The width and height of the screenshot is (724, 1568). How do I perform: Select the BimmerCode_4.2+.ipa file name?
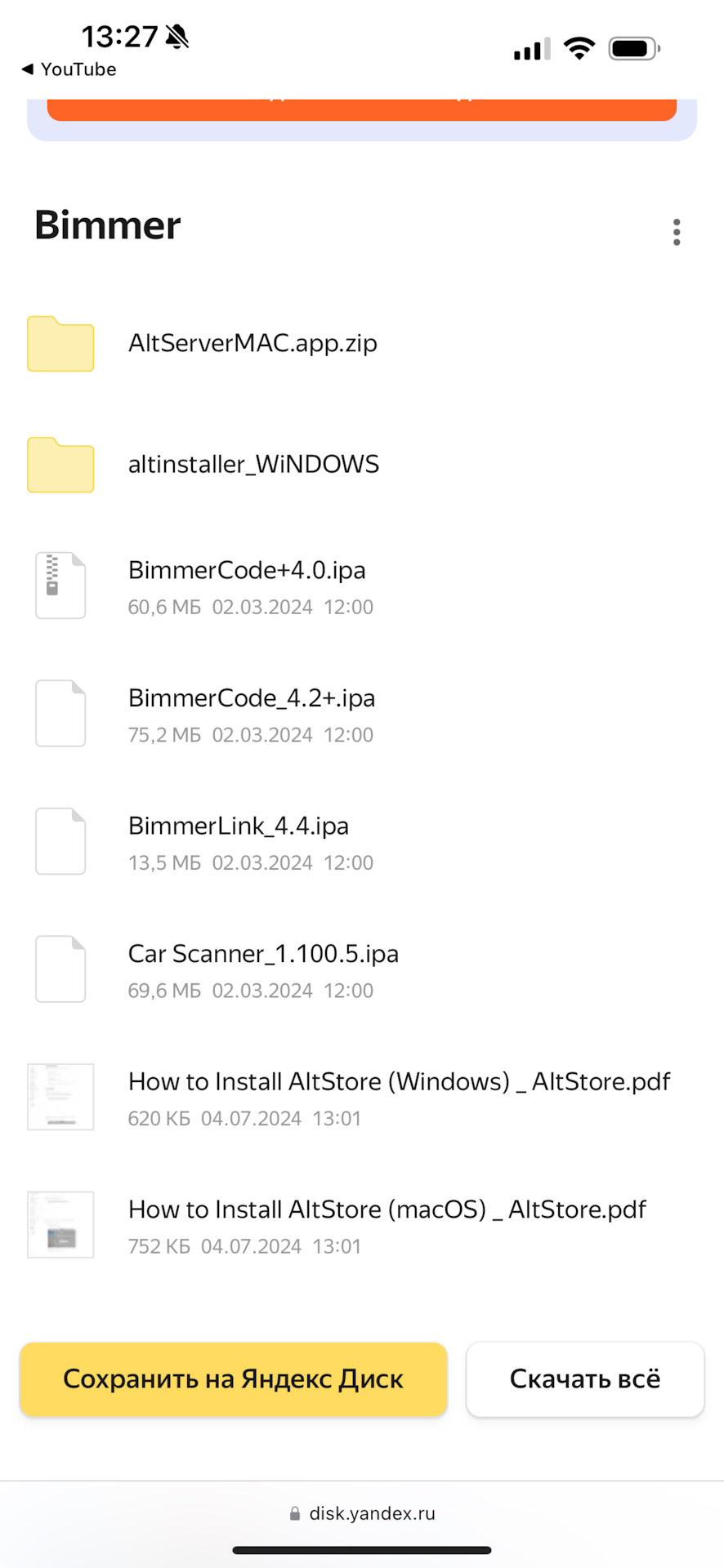(x=252, y=698)
